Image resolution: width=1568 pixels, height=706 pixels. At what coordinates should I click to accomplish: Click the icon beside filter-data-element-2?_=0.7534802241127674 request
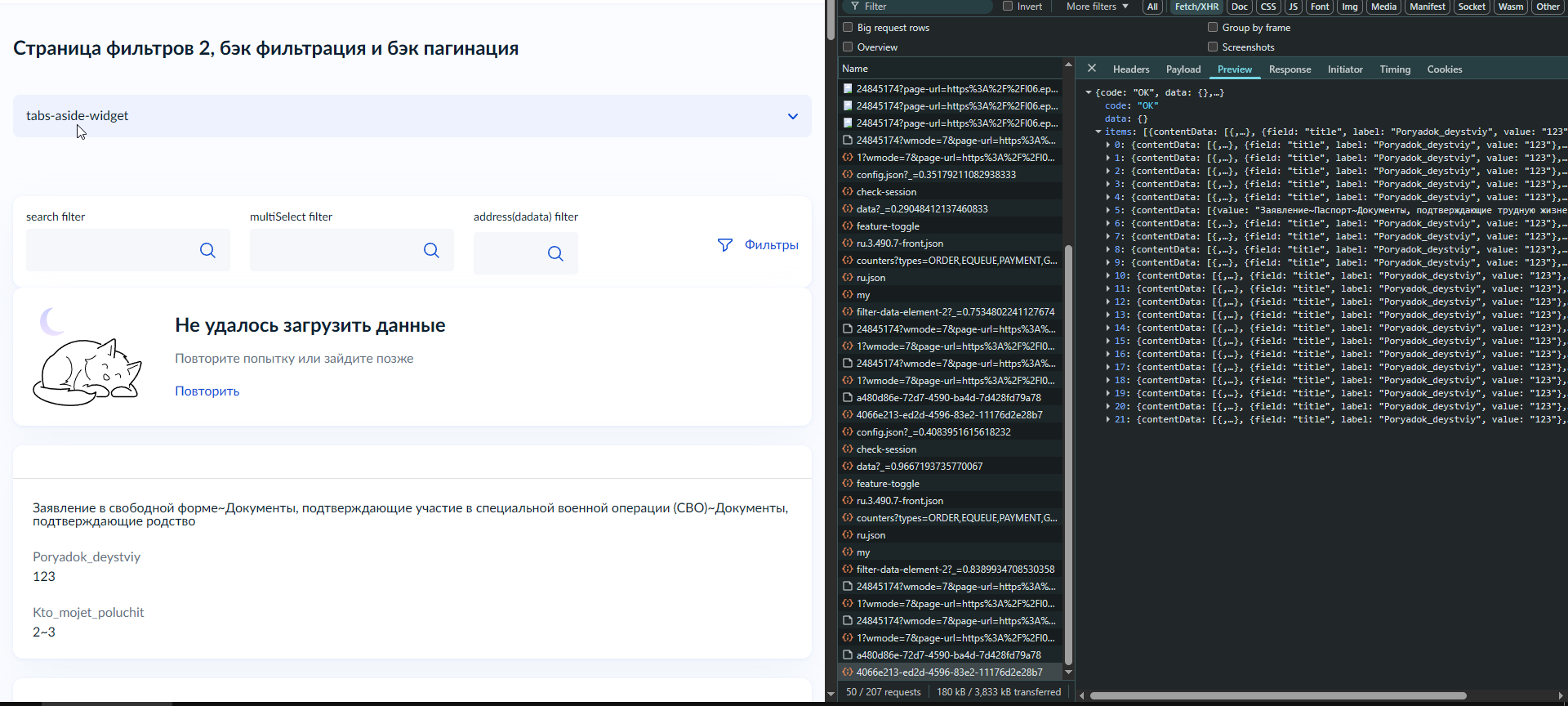848,312
